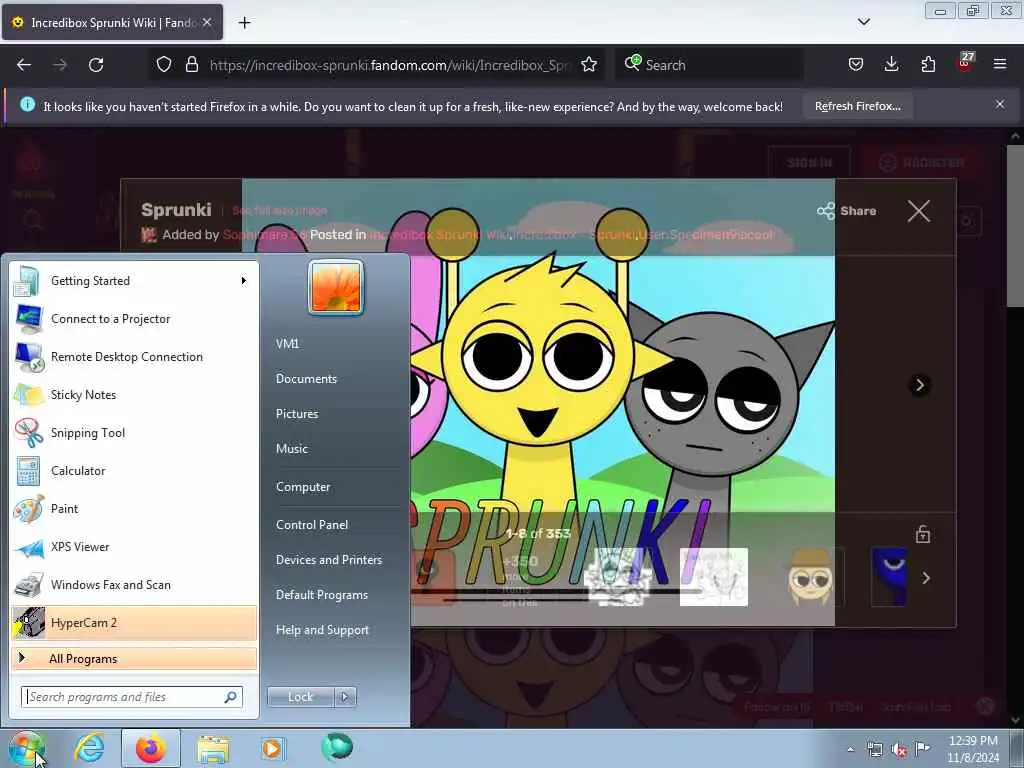
Task: Open Computer from Start menu
Action: click(303, 487)
